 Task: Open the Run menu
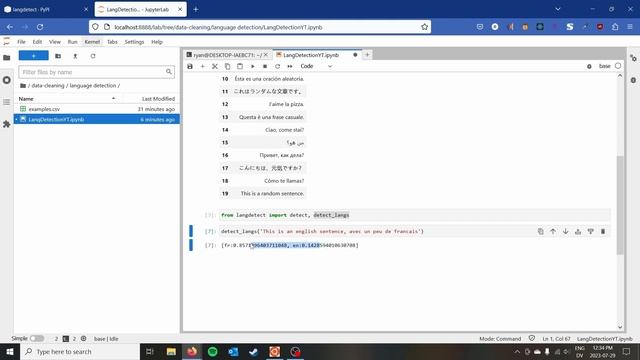(x=72, y=42)
